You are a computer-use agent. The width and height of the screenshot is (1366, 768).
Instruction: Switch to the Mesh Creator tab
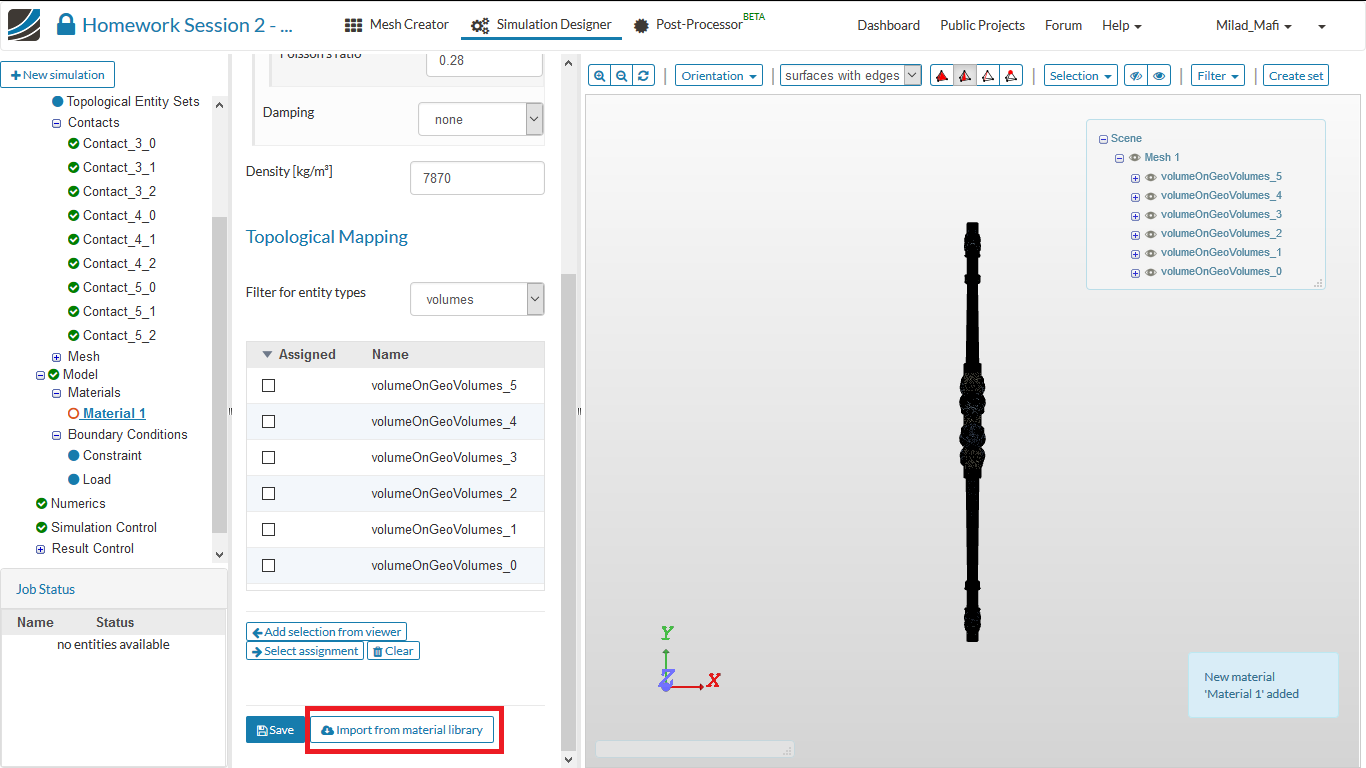click(396, 24)
